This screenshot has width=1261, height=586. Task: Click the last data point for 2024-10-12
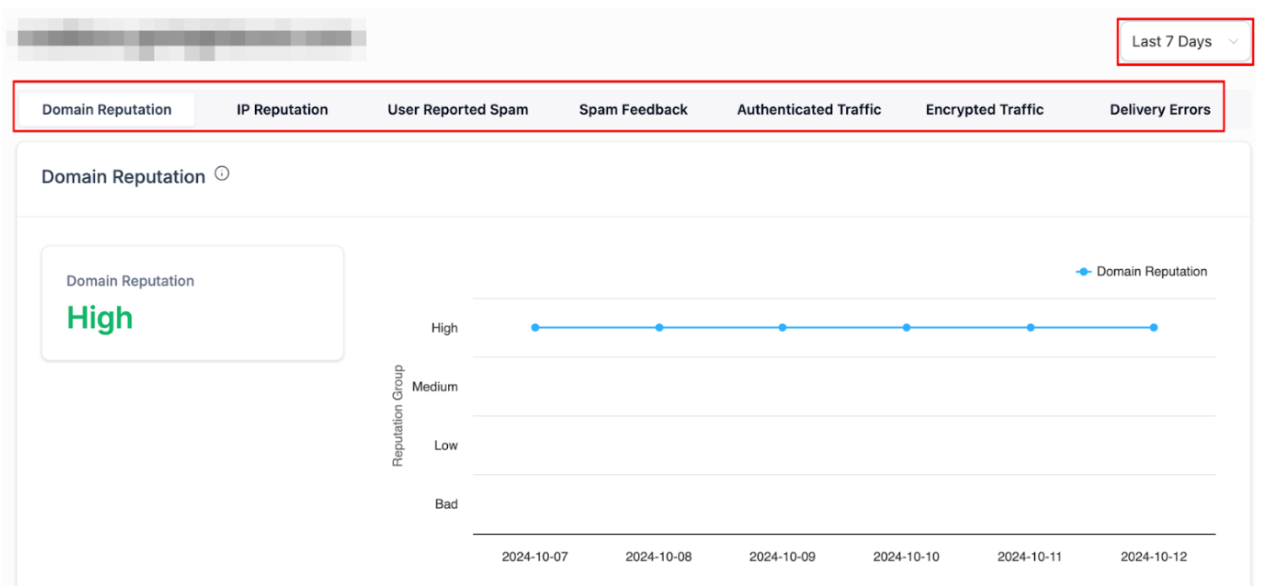[1154, 327]
